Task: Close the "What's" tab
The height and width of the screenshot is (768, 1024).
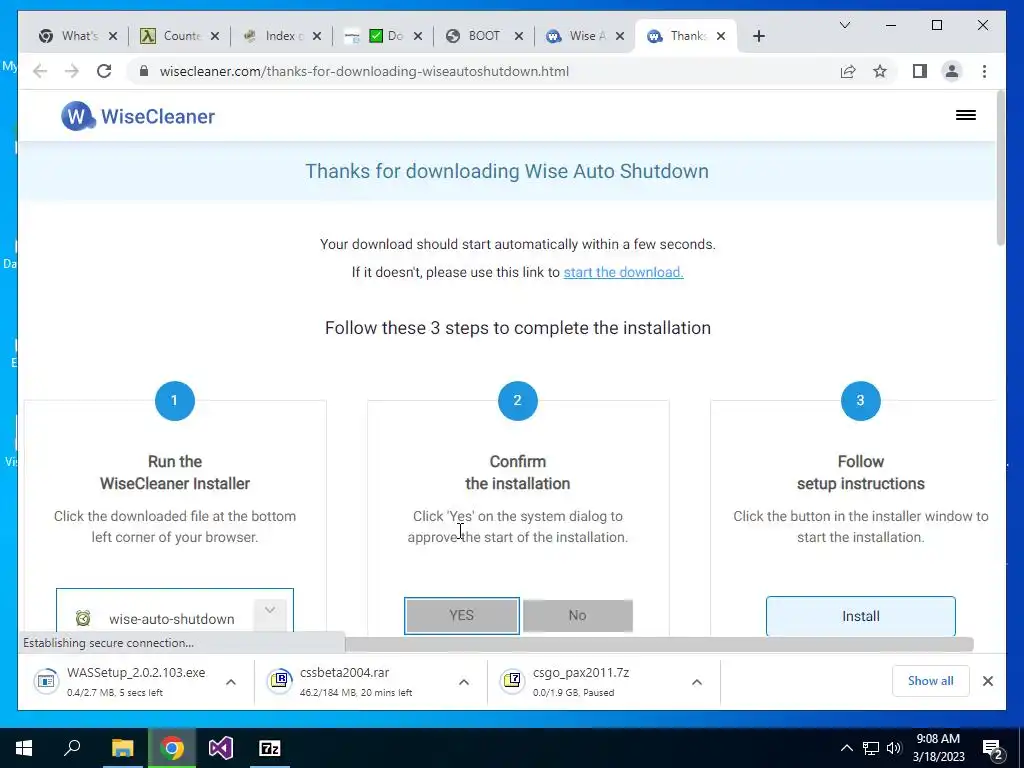Action: click(113, 36)
